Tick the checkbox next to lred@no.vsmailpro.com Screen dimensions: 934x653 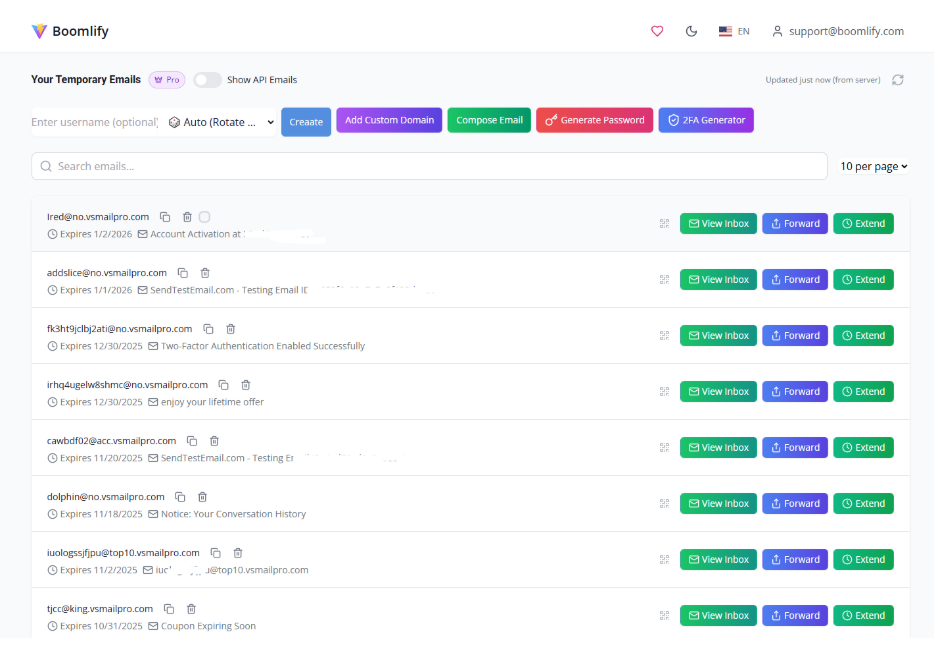205,217
